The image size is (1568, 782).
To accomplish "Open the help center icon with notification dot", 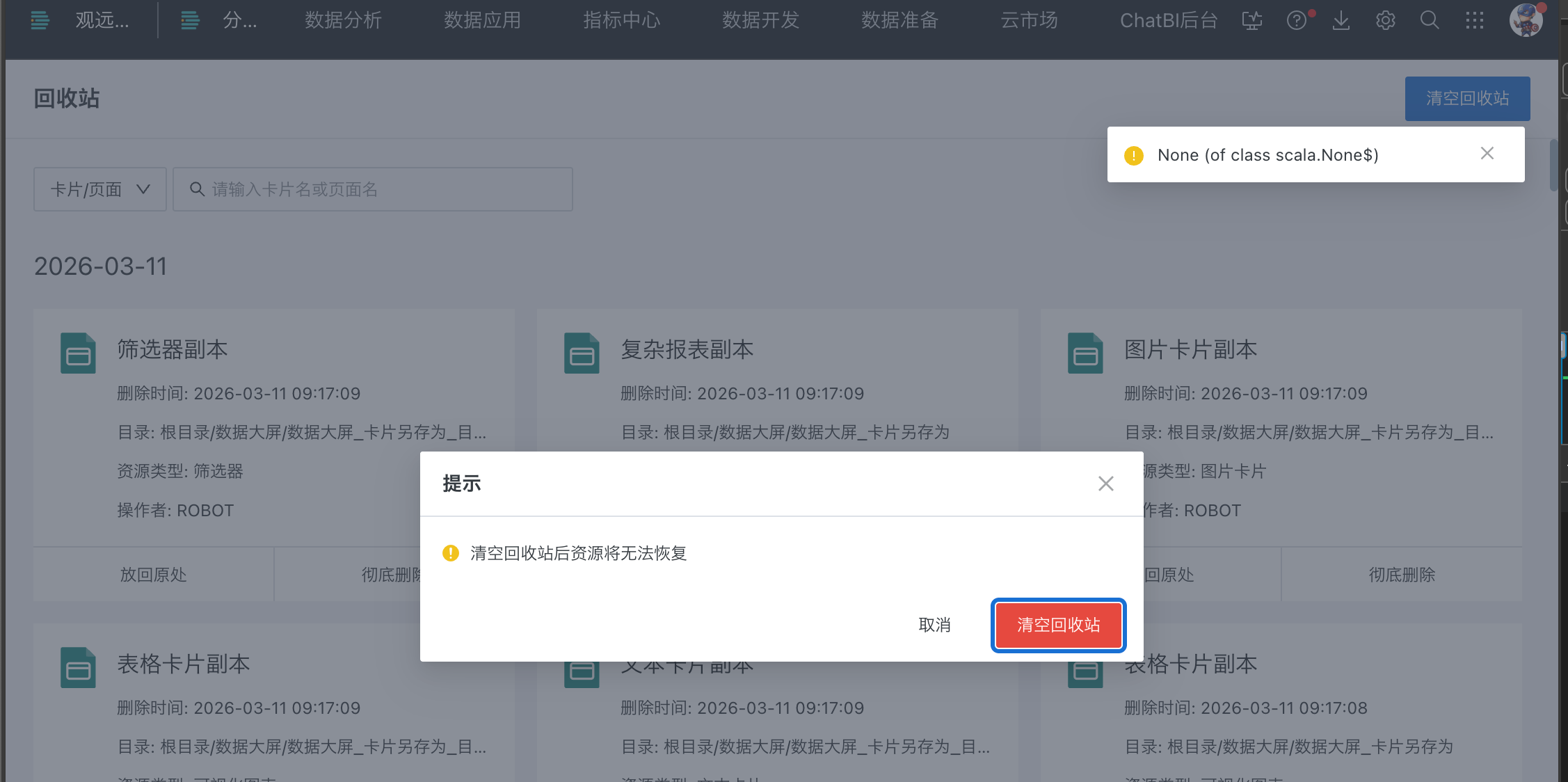I will click(x=1296, y=20).
